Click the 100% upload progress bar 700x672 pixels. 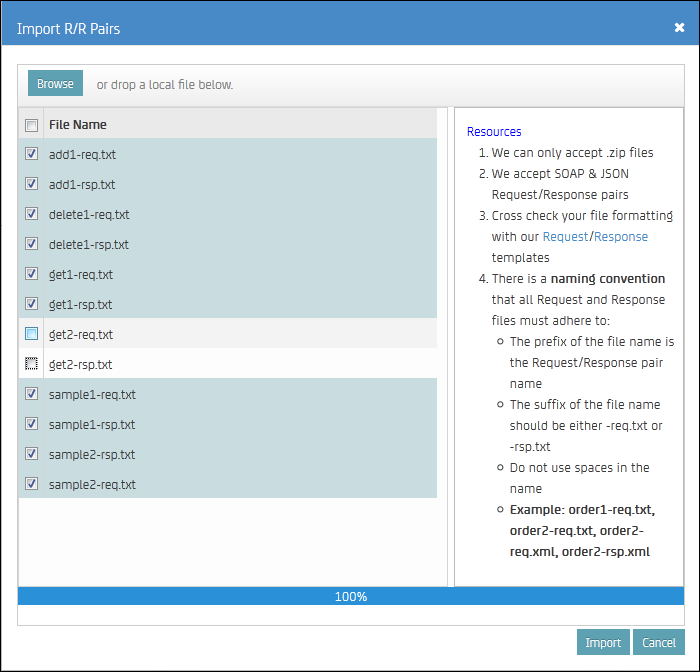pos(350,597)
